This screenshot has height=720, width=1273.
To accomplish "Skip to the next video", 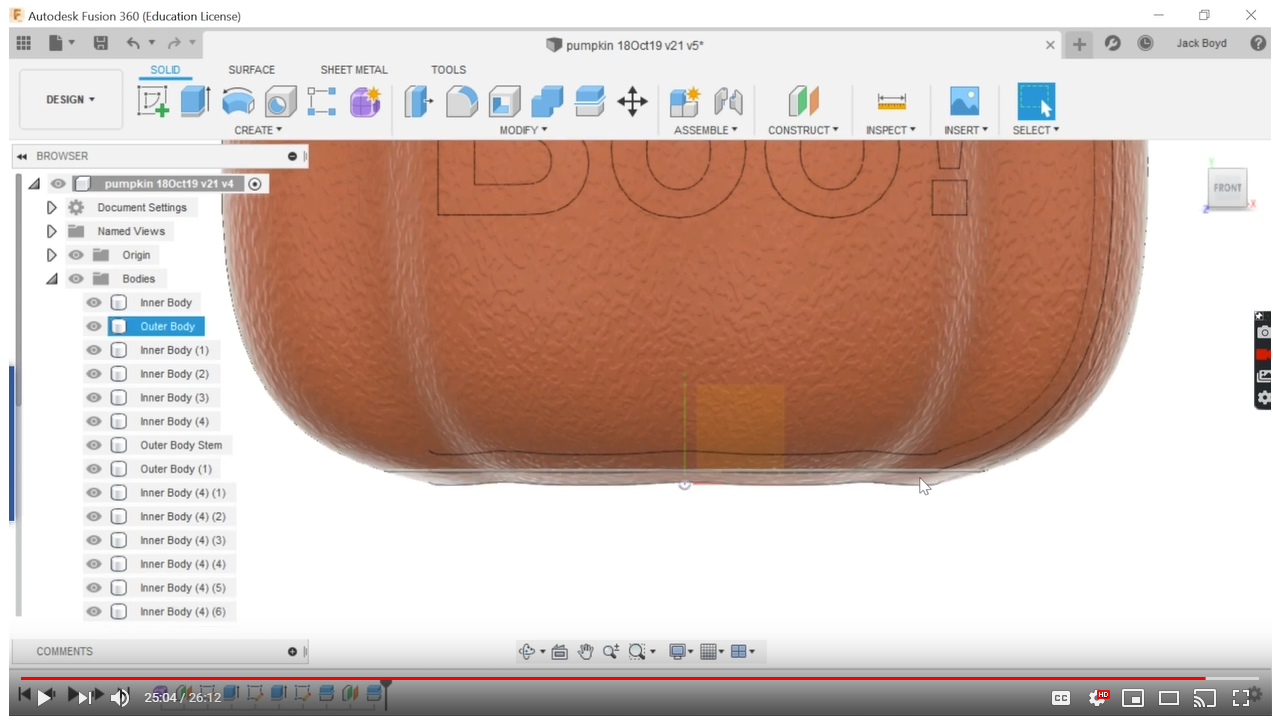I will pyautogui.click(x=84, y=697).
